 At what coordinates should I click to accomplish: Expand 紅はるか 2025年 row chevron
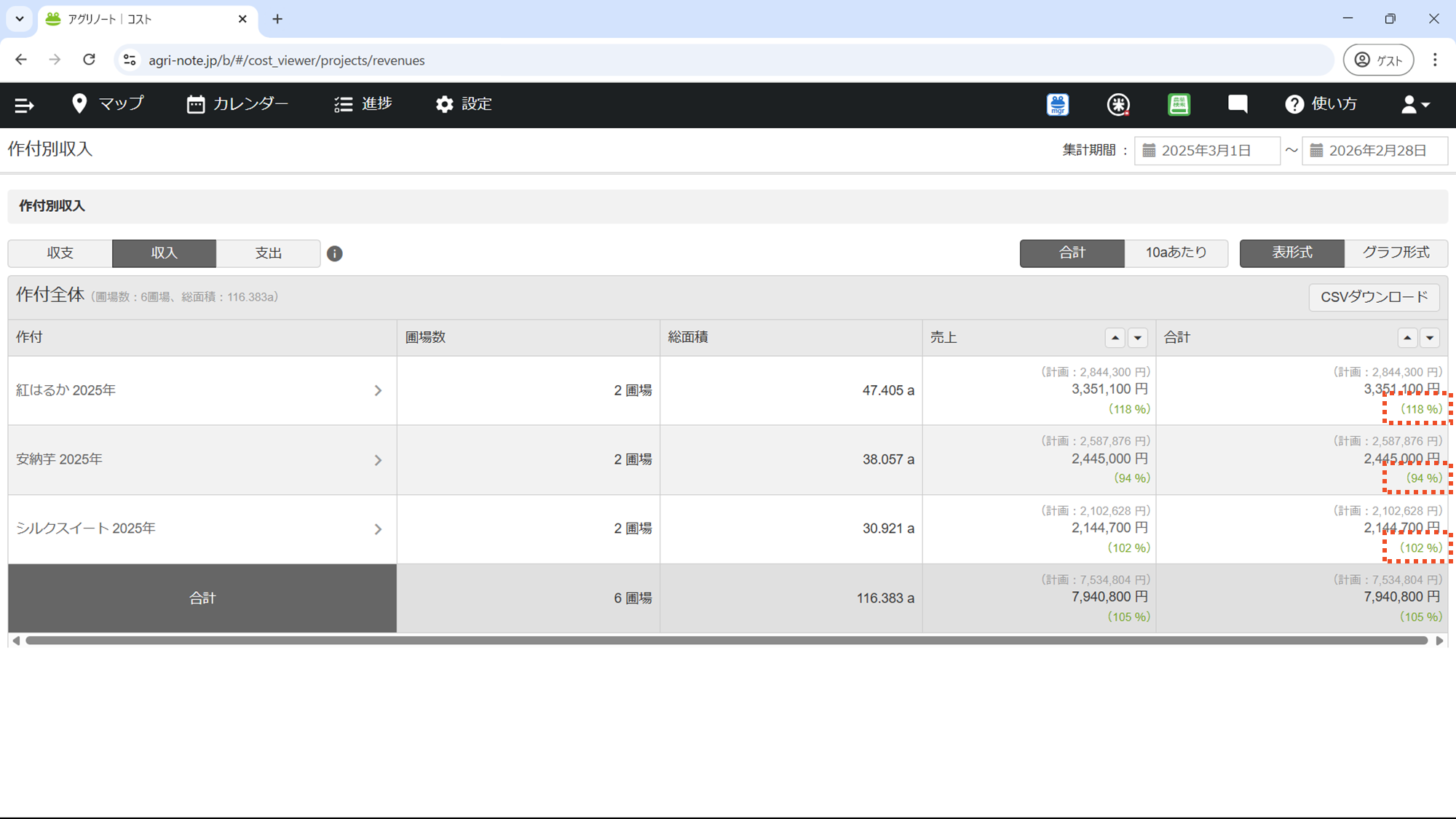378,391
